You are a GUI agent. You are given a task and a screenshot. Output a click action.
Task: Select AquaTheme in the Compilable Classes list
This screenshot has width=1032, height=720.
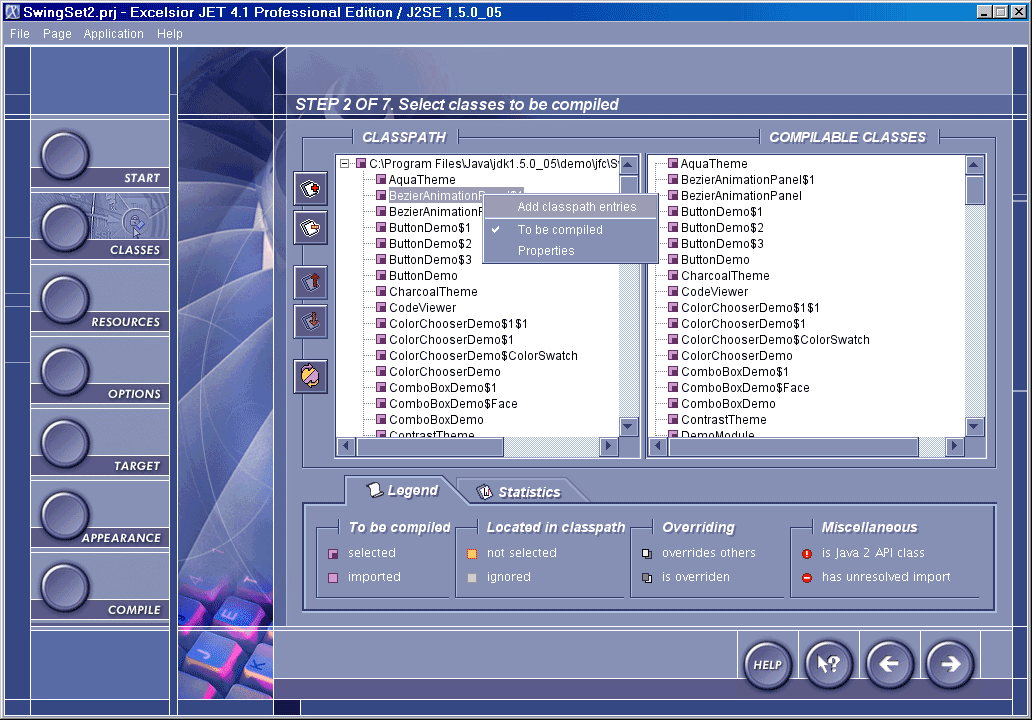click(714, 163)
